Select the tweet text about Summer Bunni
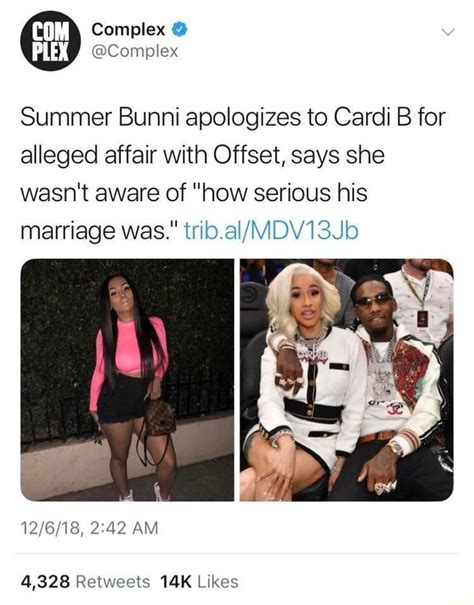 (x=233, y=174)
